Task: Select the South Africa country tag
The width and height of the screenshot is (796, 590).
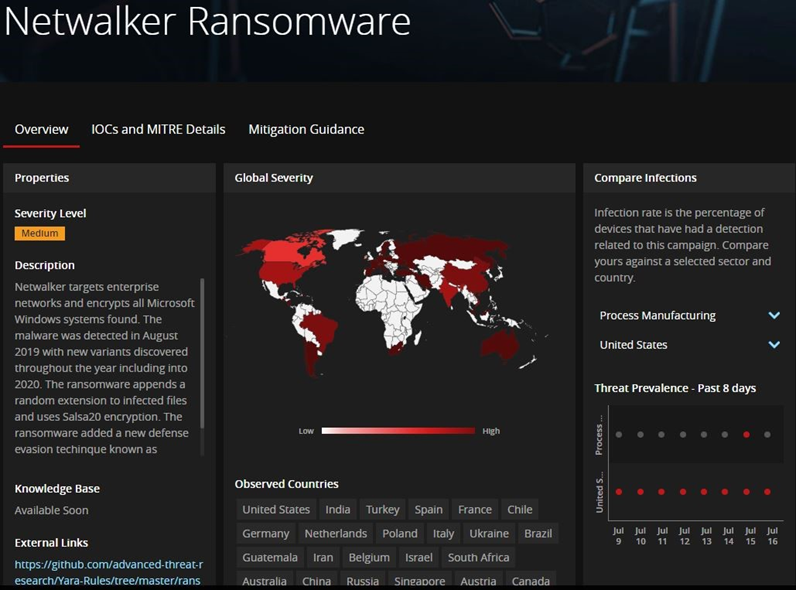Action: (478, 557)
